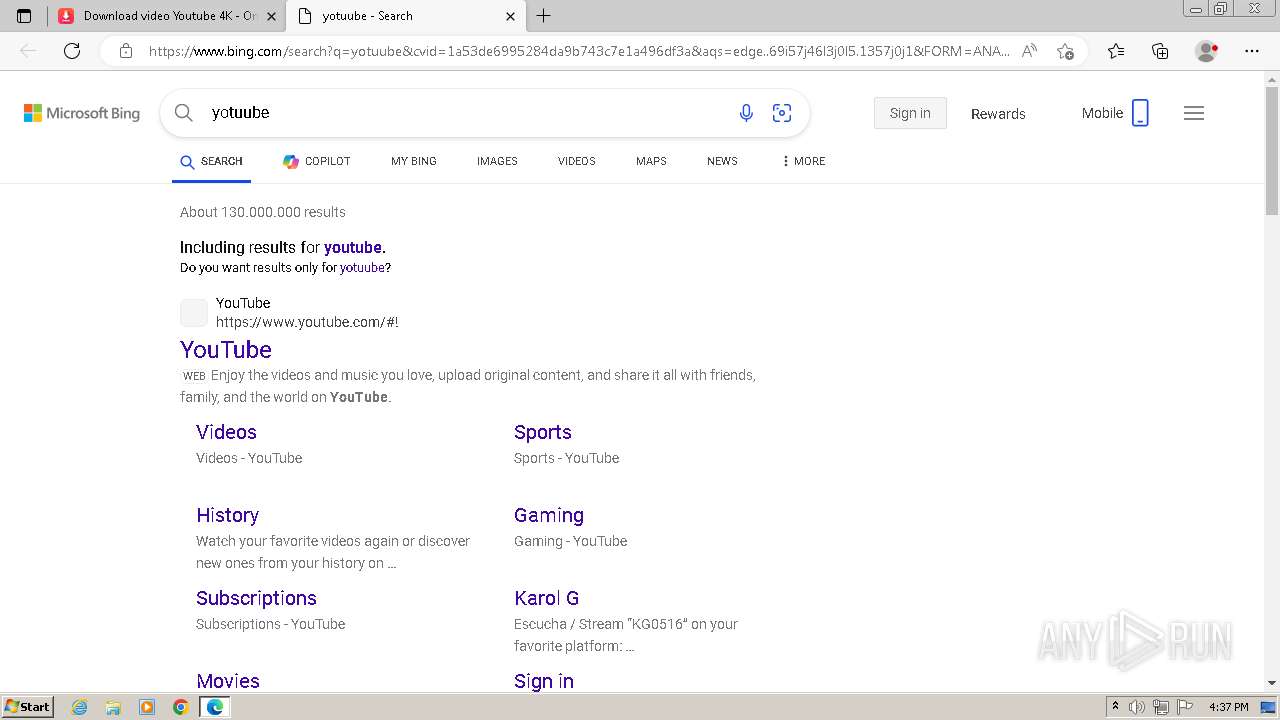Open the Movies sitelink
1280x720 pixels.
(x=228, y=681)
